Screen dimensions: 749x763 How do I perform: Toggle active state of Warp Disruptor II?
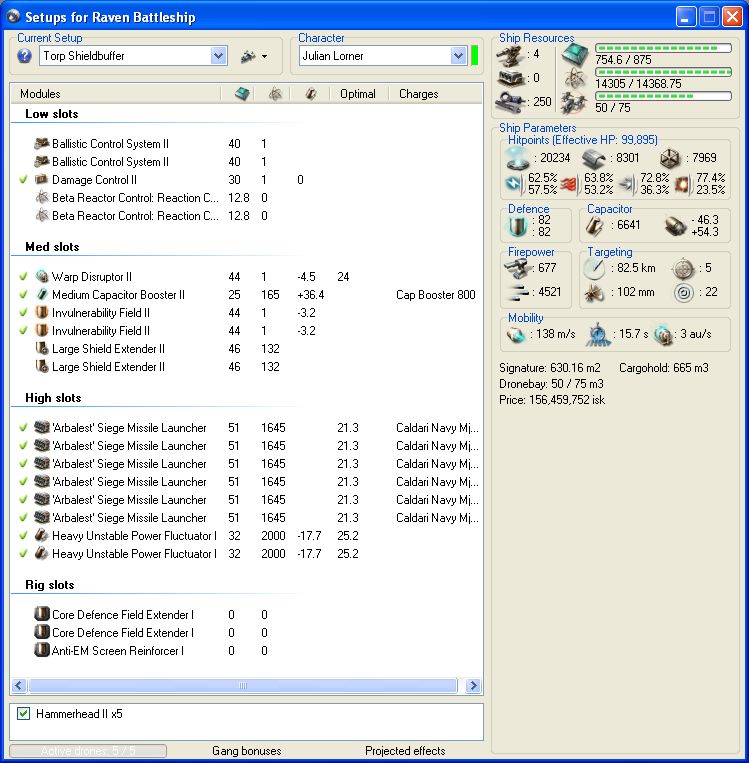23,276
